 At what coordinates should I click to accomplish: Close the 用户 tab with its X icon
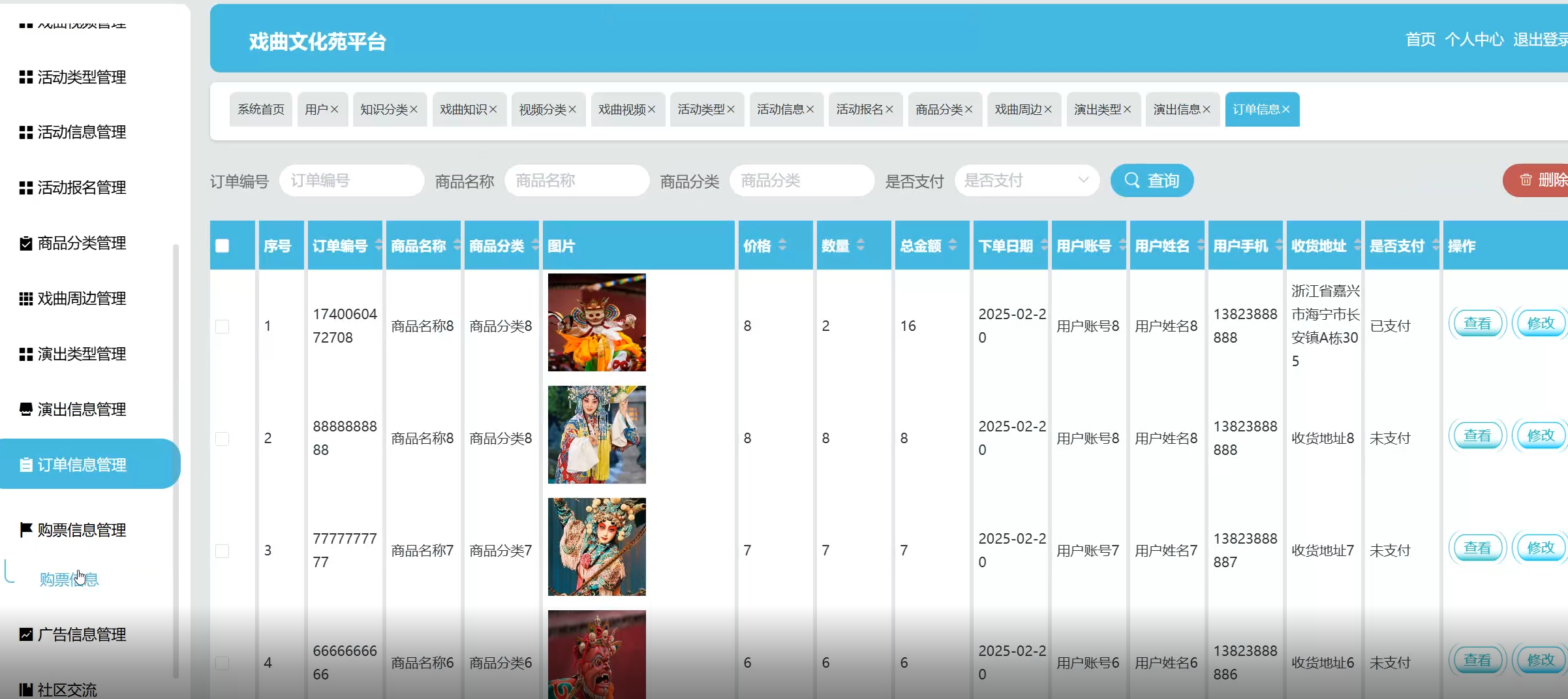pyautogui.click(x=334, y=110)
